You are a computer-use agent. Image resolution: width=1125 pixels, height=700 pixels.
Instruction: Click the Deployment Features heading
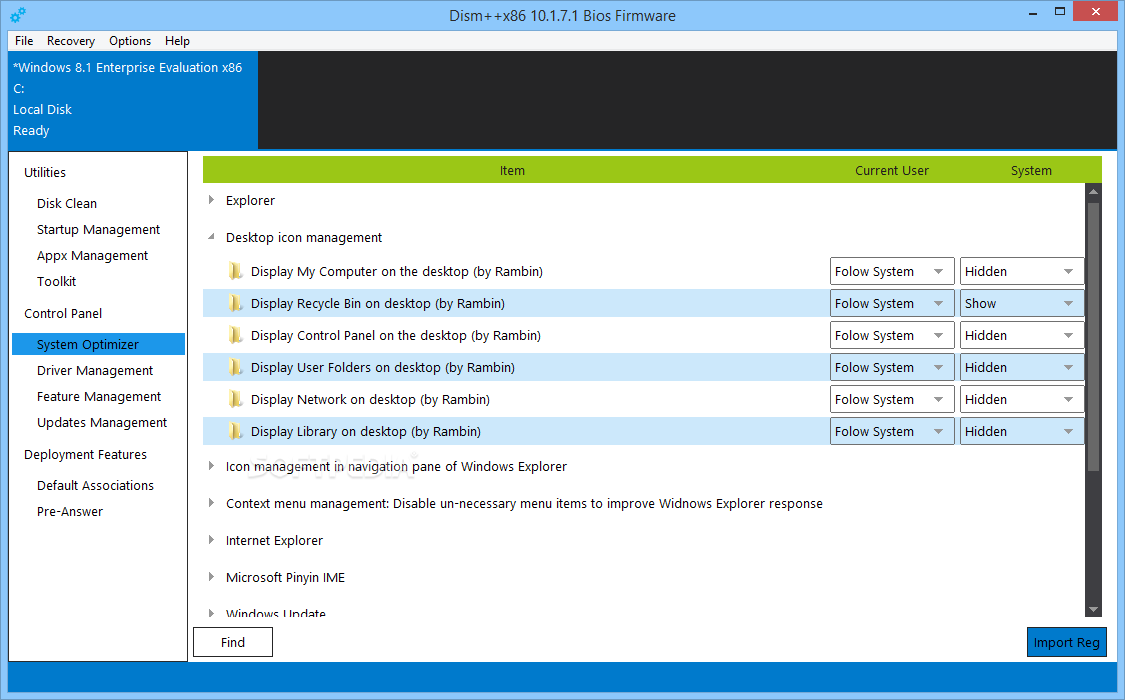[x=85, y=455]
